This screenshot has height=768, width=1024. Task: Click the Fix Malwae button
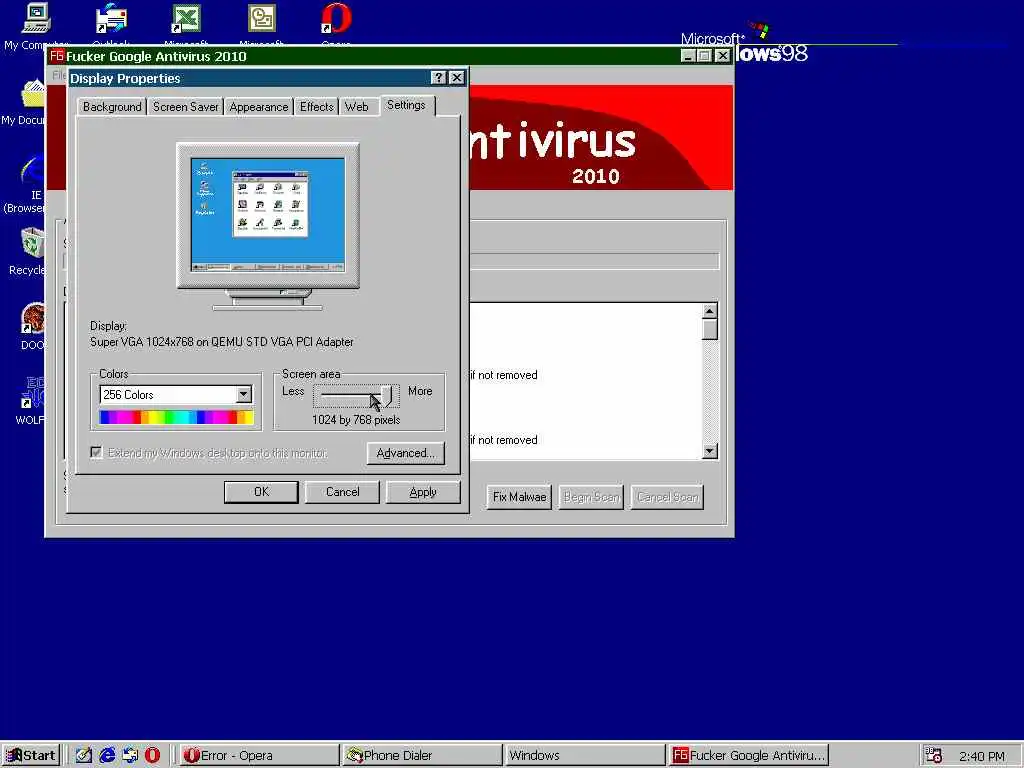(x=519, y=497)
